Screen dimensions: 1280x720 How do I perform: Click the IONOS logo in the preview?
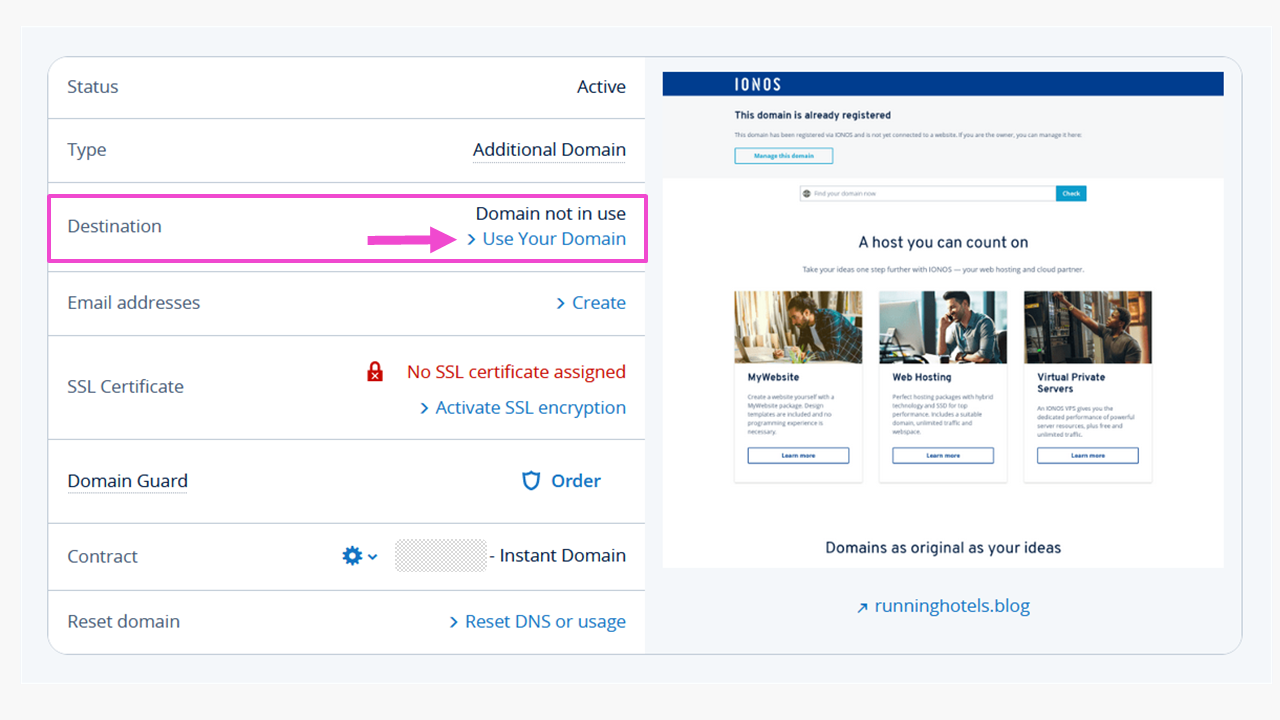(x=758, y=85)
